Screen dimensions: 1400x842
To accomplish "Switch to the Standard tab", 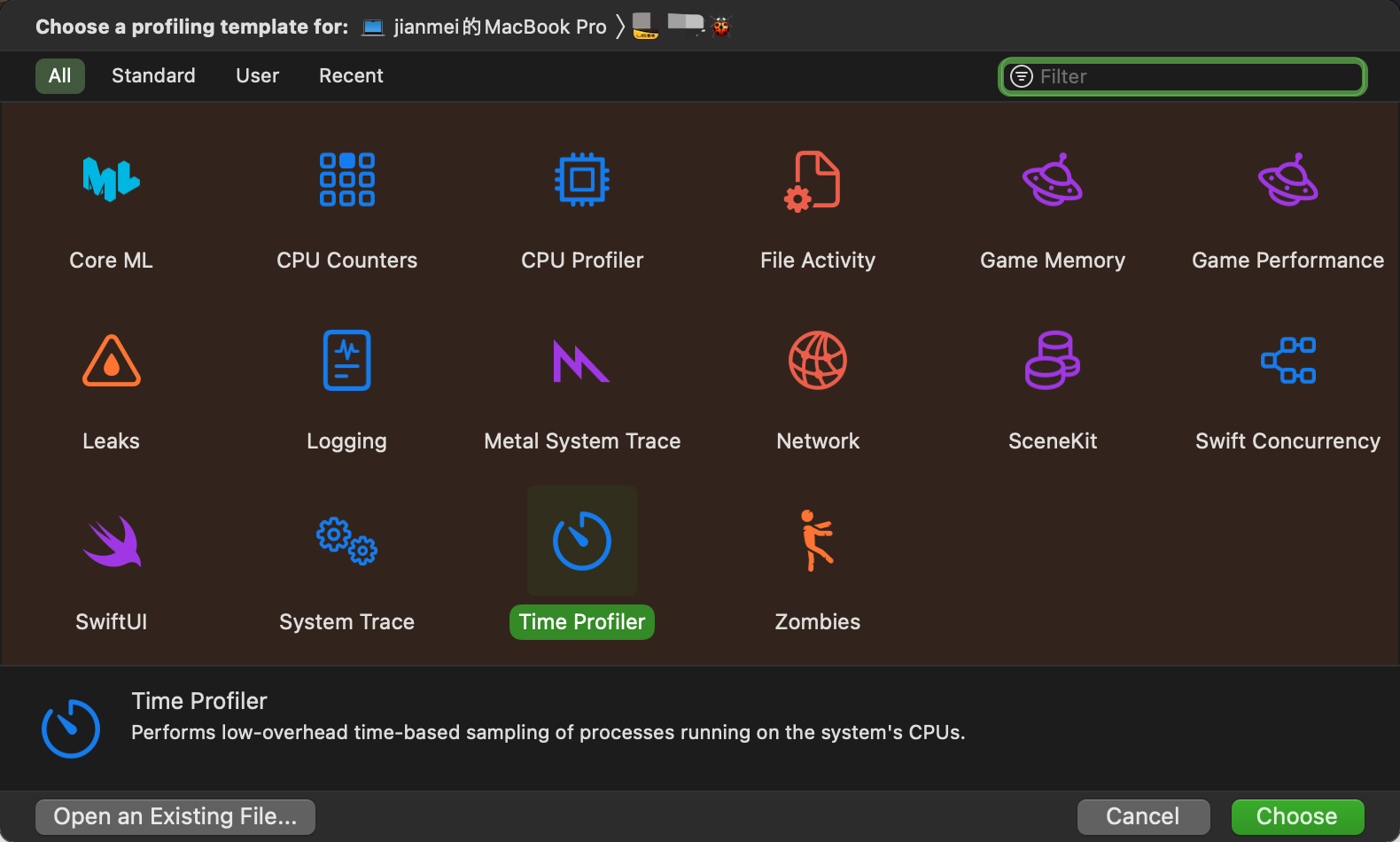I will [x=153, y=76].
